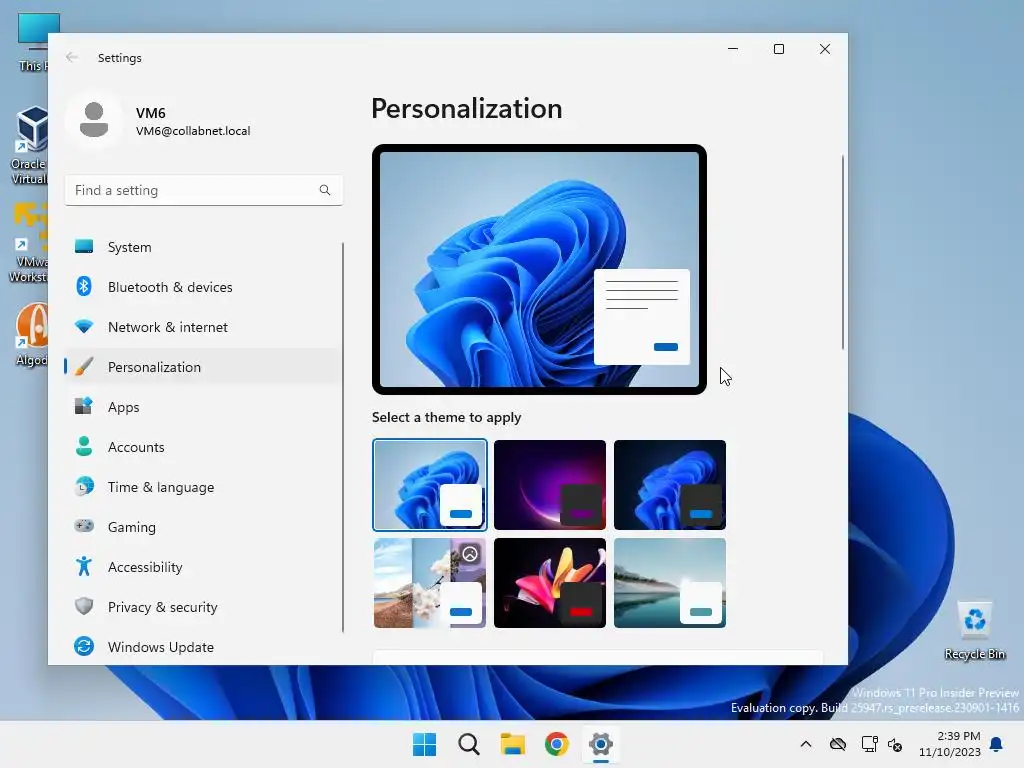The width and height of the screenshot is (1024, 768).
Task: Maximize the Settings window
Action: tap(778, 49)
